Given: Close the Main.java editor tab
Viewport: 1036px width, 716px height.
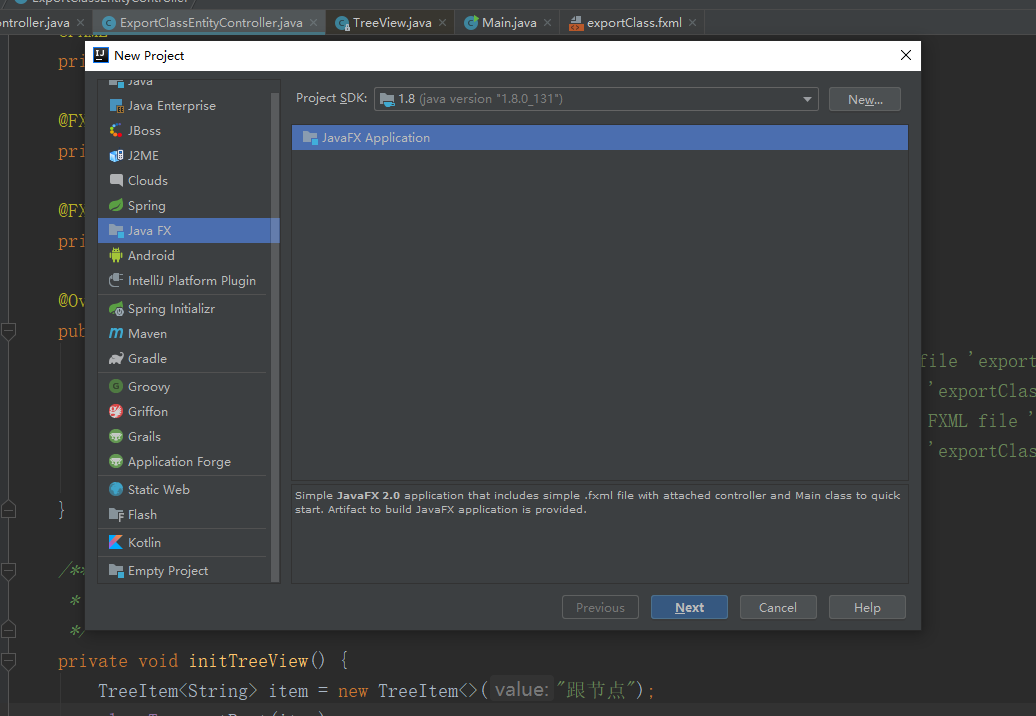Looking at the screenshot, I should click(547, 22).
